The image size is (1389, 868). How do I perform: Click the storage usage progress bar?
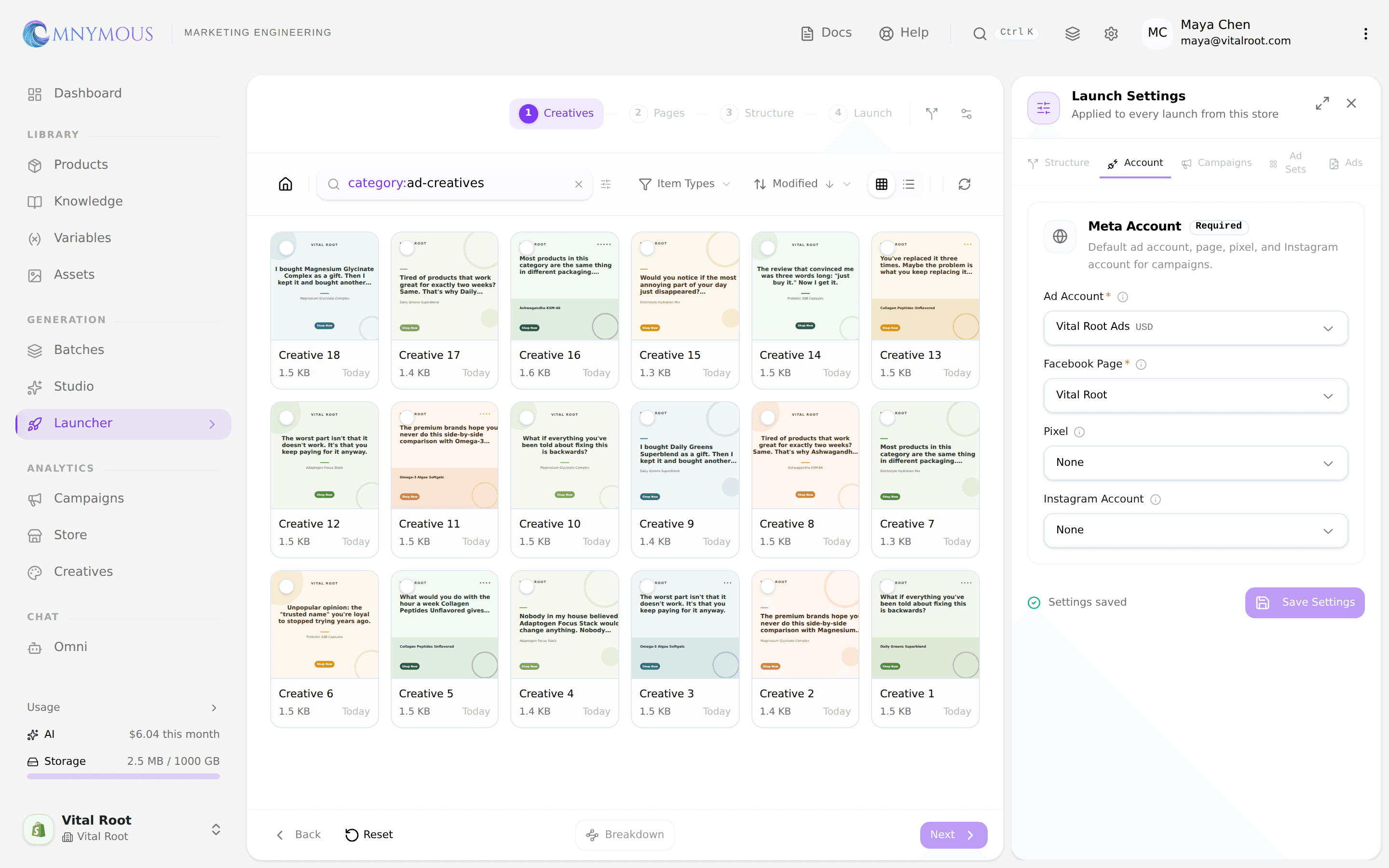123,776
